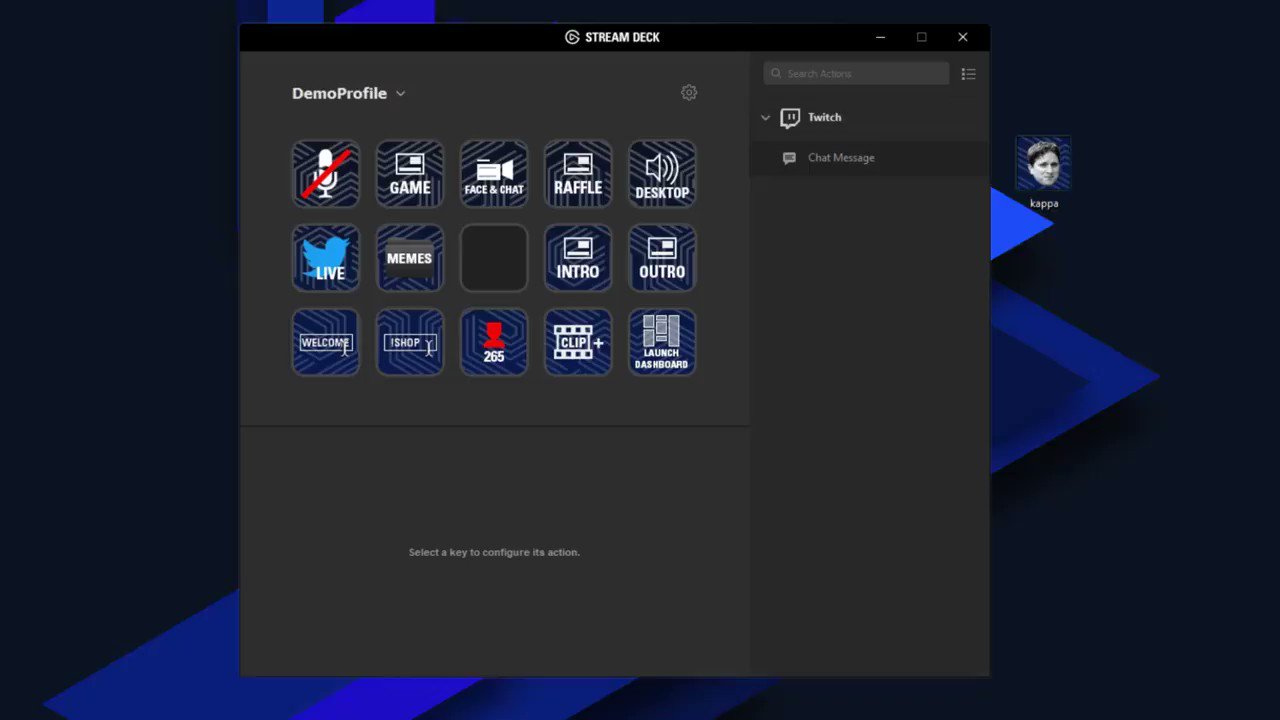The image size is (1280, 720).
Task: Select the FACE & CHAT camera key
Action: click(x=494, y=174)
